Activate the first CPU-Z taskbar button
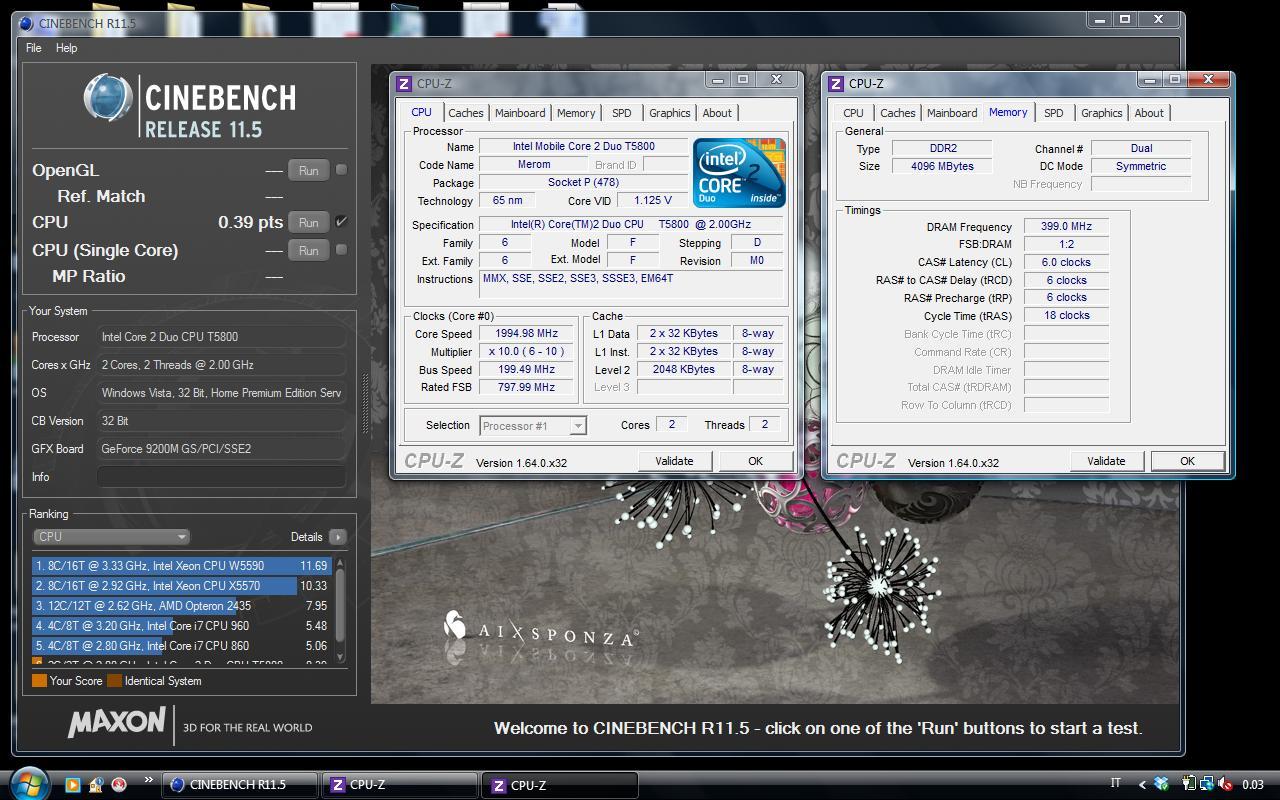The width and height of the screenshot is (1280, 800). click(399, 785)
